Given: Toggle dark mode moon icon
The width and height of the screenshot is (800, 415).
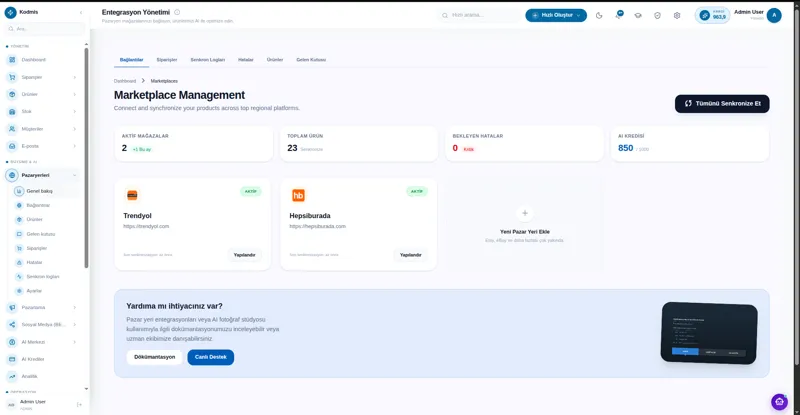Looking at the screenshot, I should (599, 15).
